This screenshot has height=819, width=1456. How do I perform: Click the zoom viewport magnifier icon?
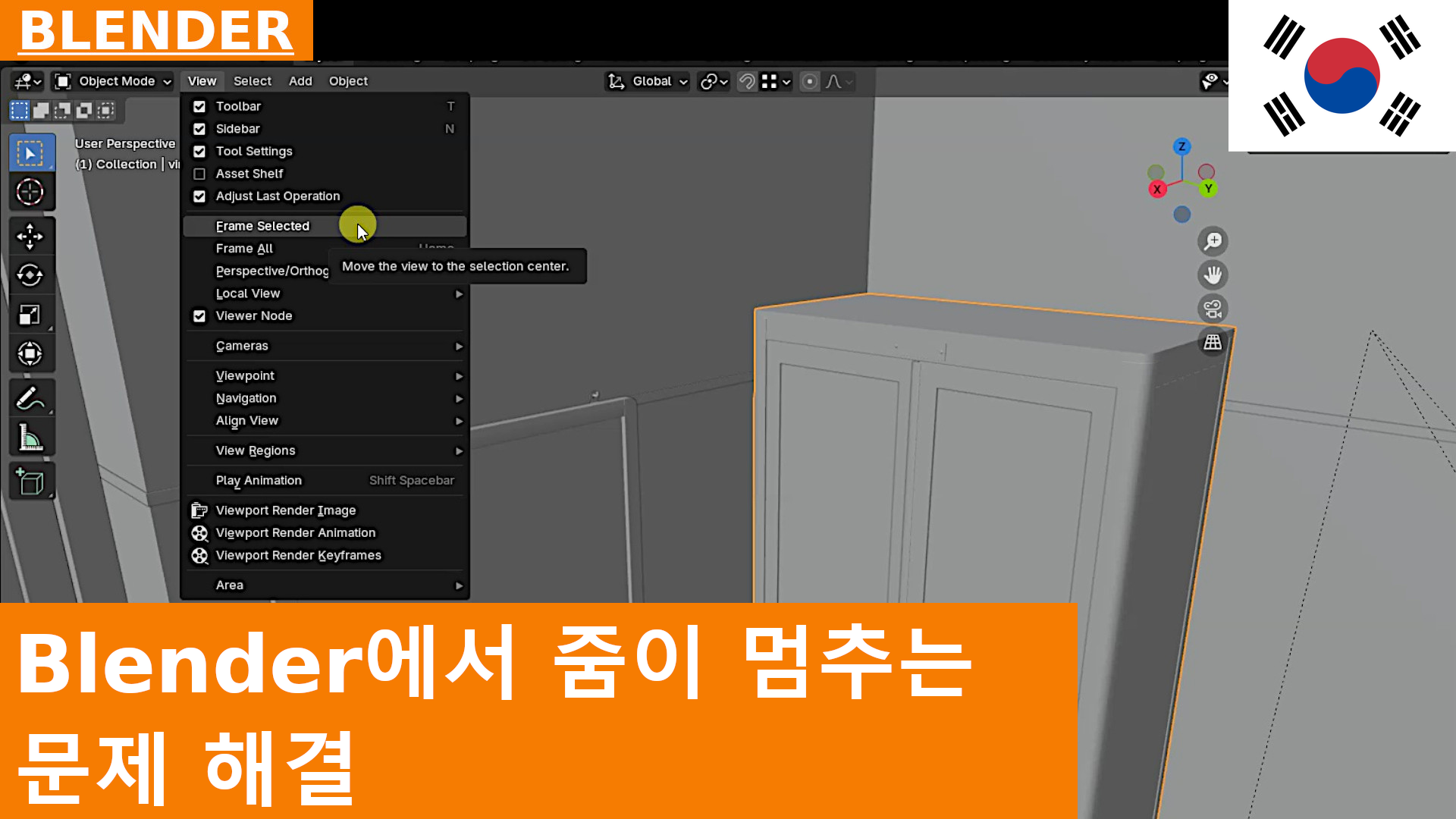(1213, 241)
